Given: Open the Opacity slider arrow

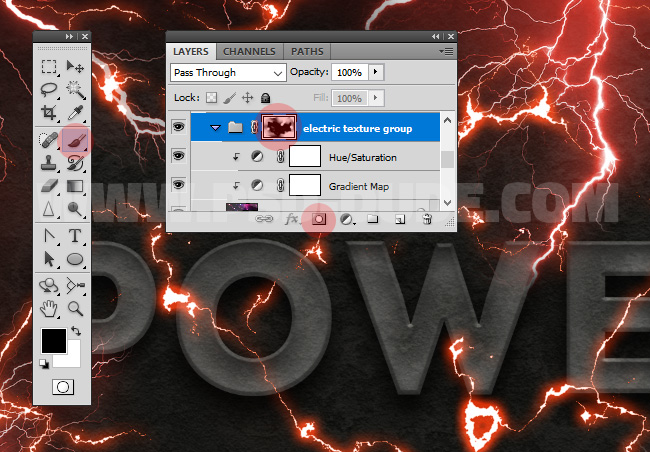Looking at the screenshot, I should pos(376,73).
